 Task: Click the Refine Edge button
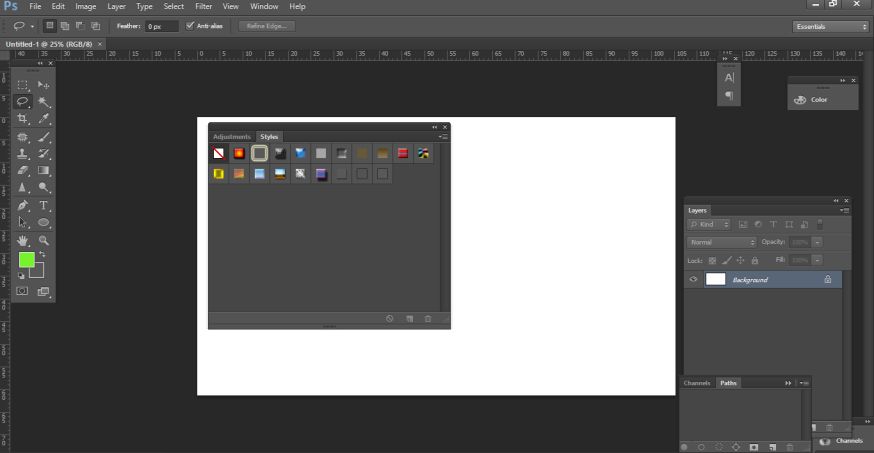coord(266,26)
